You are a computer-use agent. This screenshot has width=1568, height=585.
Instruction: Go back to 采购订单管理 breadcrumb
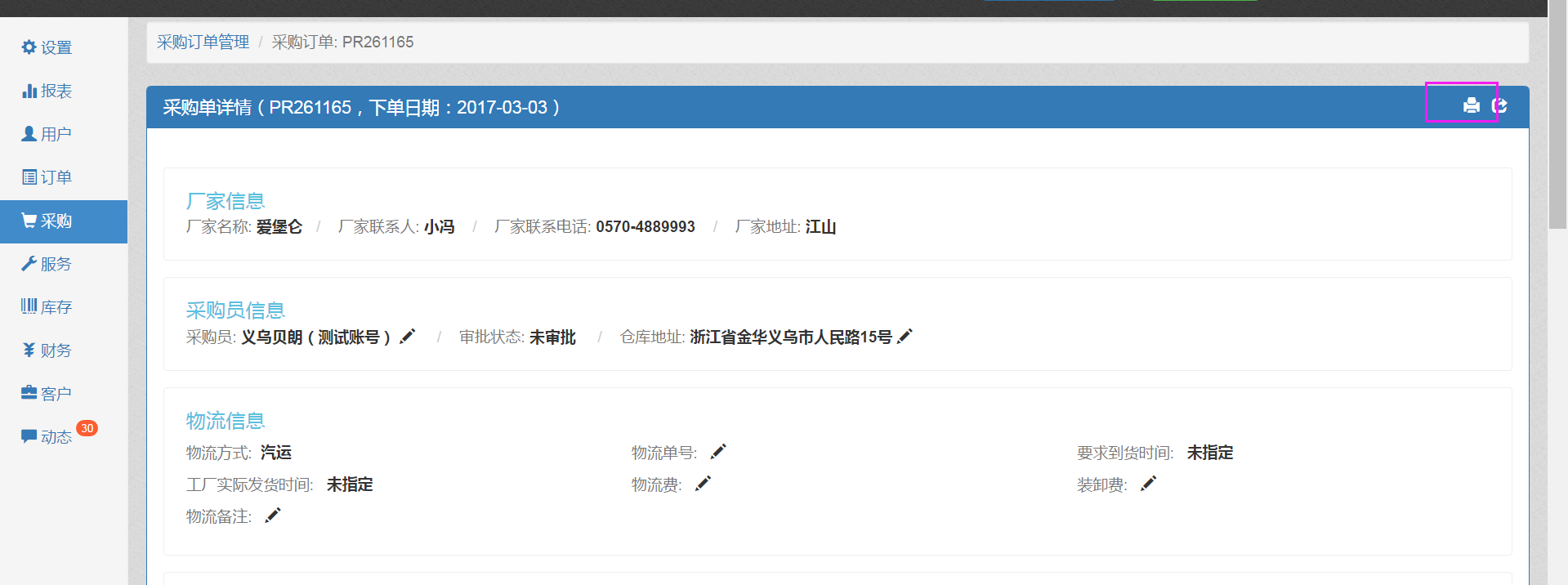[203, 42]
